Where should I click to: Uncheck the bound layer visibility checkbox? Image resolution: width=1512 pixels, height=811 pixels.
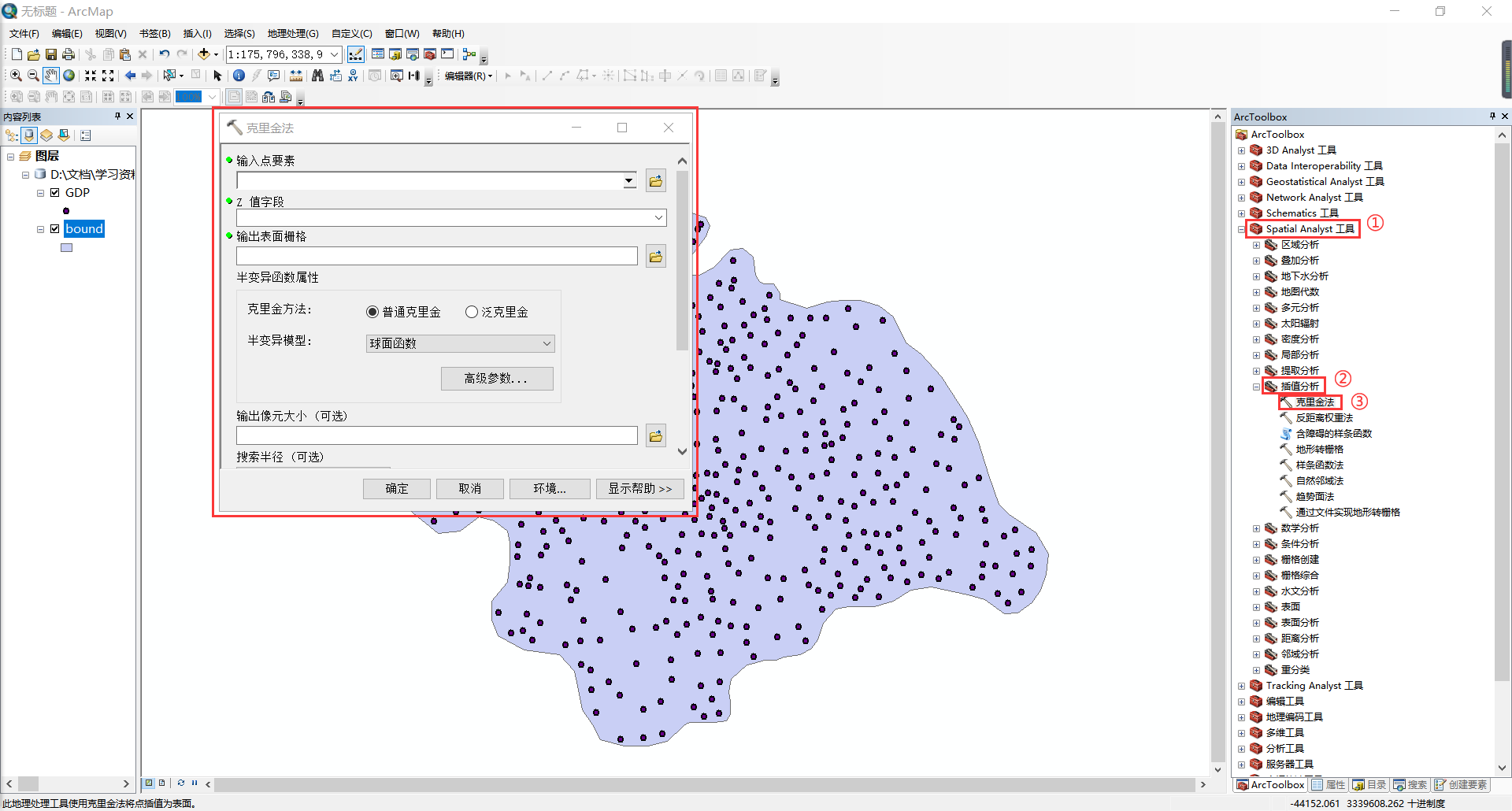pos(55,229)
